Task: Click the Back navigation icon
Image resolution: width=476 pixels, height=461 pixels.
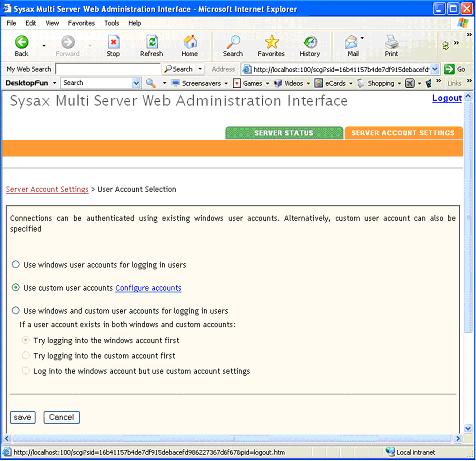Action: point(21,42)
